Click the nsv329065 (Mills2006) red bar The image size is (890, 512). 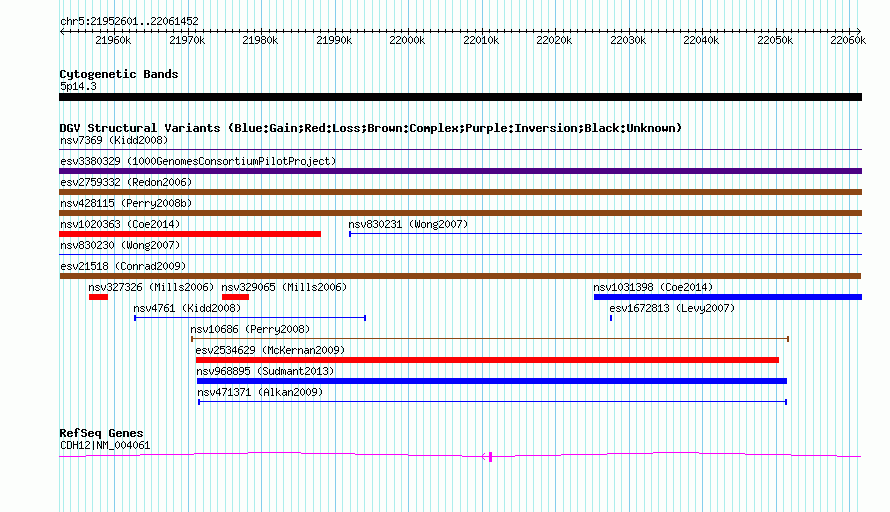coord(236,297)
